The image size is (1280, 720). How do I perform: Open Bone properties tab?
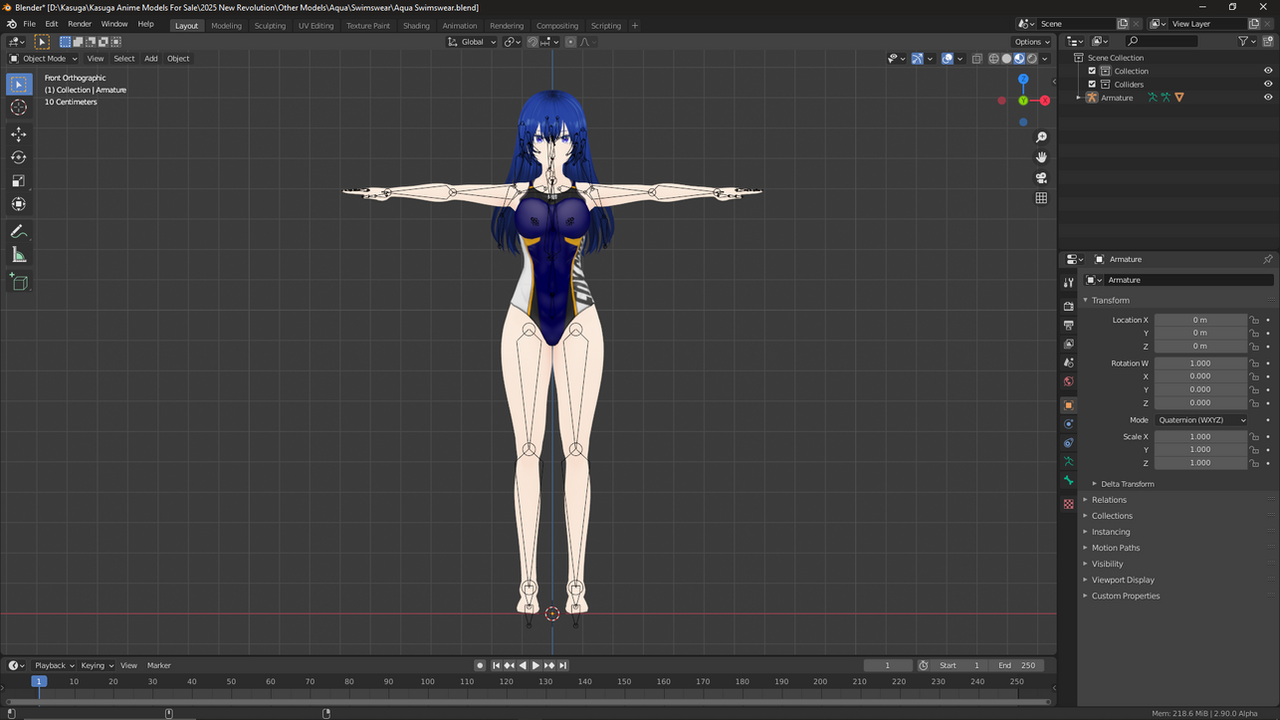click(x=1069, y=481)
